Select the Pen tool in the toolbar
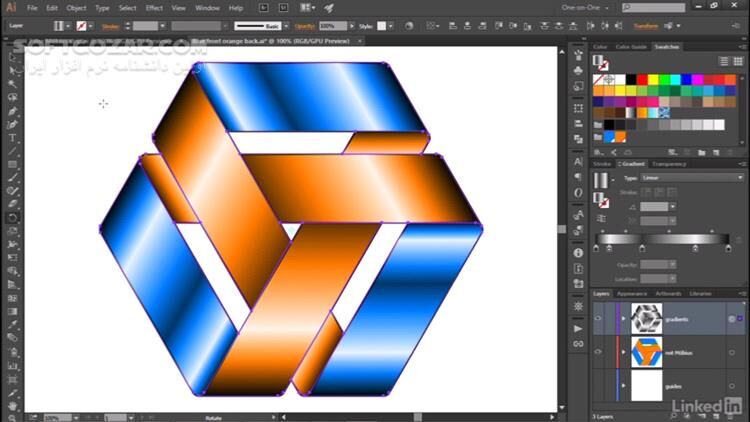 [13, 110]
